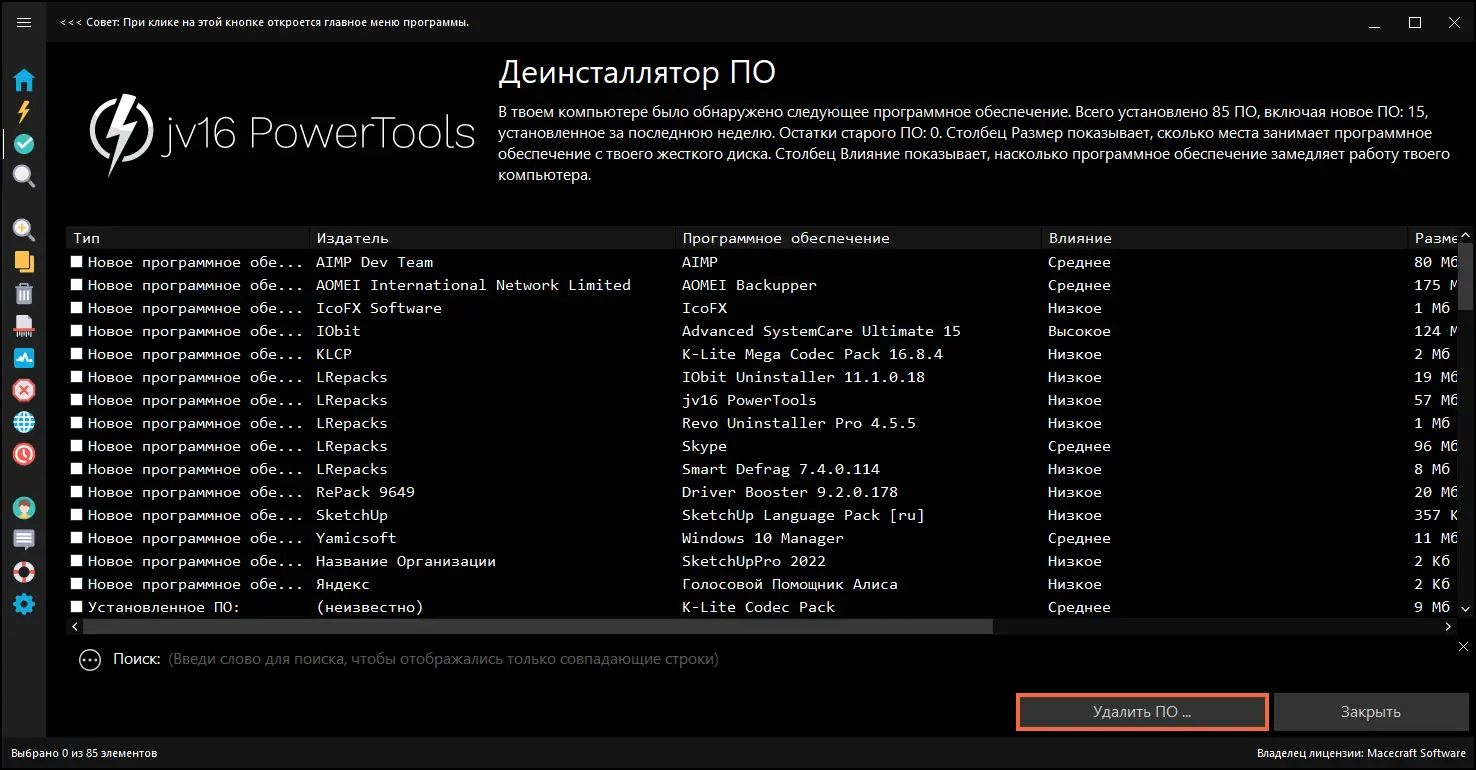The image size is (1476, 770).
Task: Check the IcoFX Software row checkbox
Action: pos(77,308)
